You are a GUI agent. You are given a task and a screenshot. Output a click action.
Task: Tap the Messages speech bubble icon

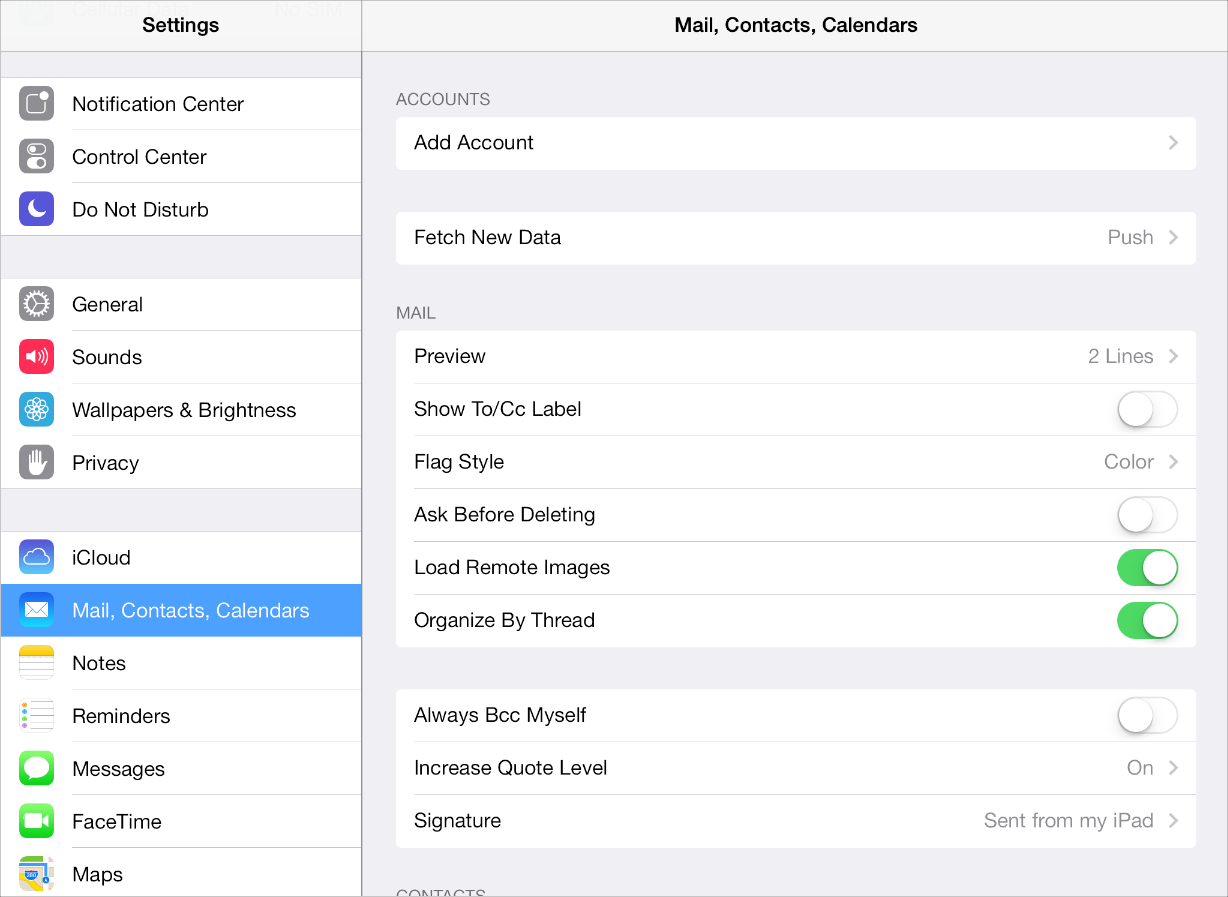(37, 769)
